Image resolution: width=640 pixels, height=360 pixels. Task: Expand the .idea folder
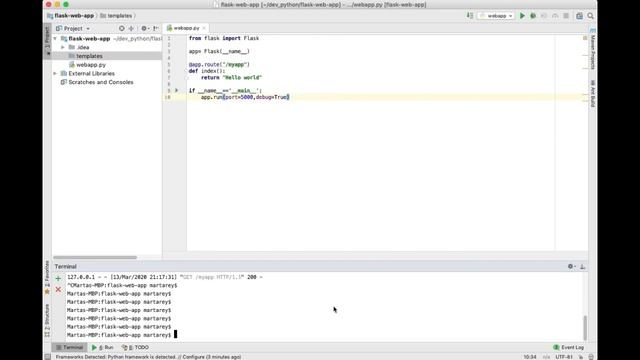pos(63,47)
